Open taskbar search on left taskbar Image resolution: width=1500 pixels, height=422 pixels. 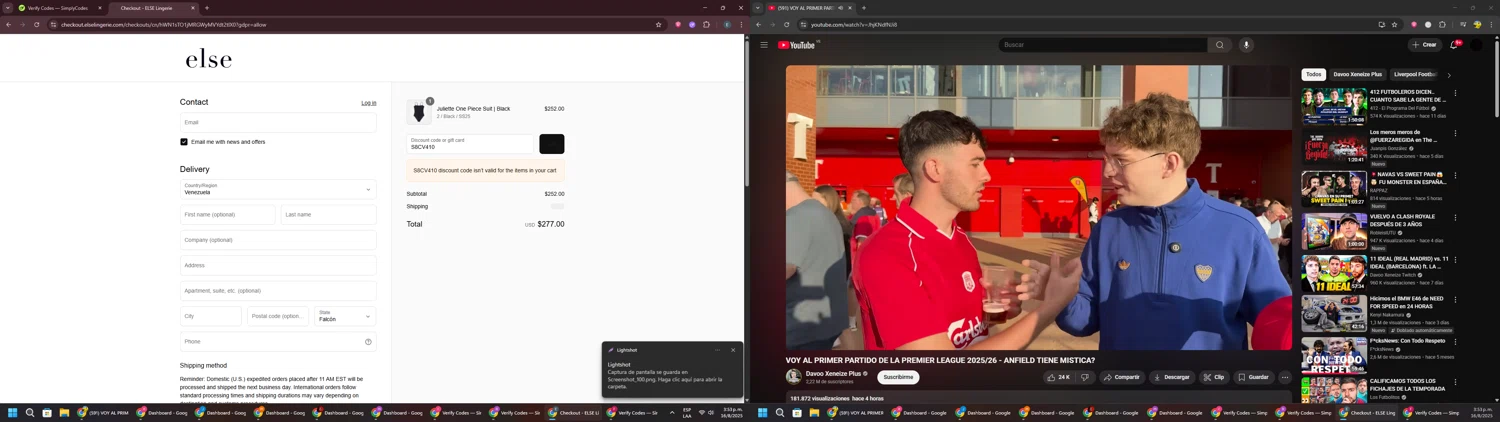tap(30, 412)
